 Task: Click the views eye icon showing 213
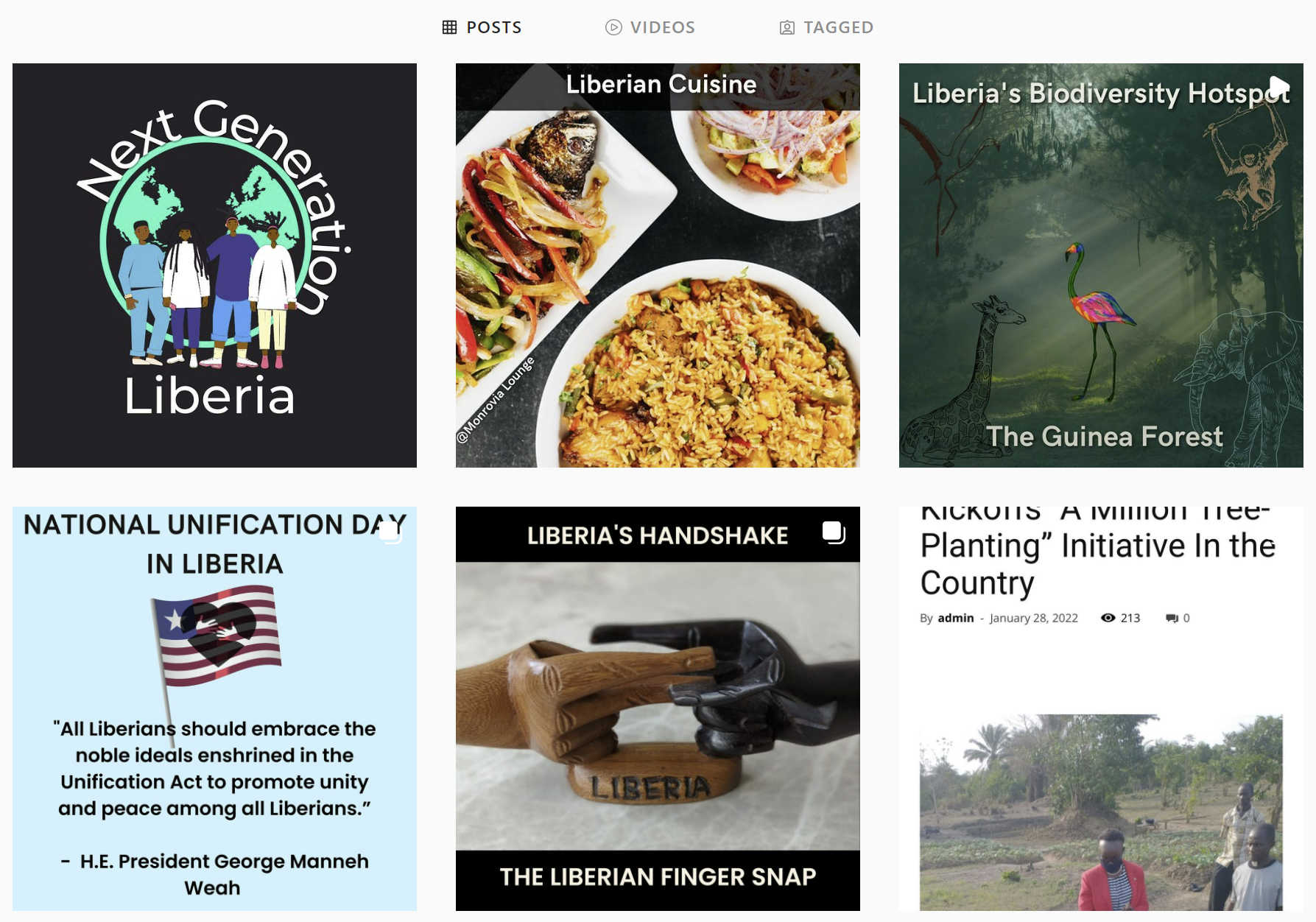coord(1108,618)
